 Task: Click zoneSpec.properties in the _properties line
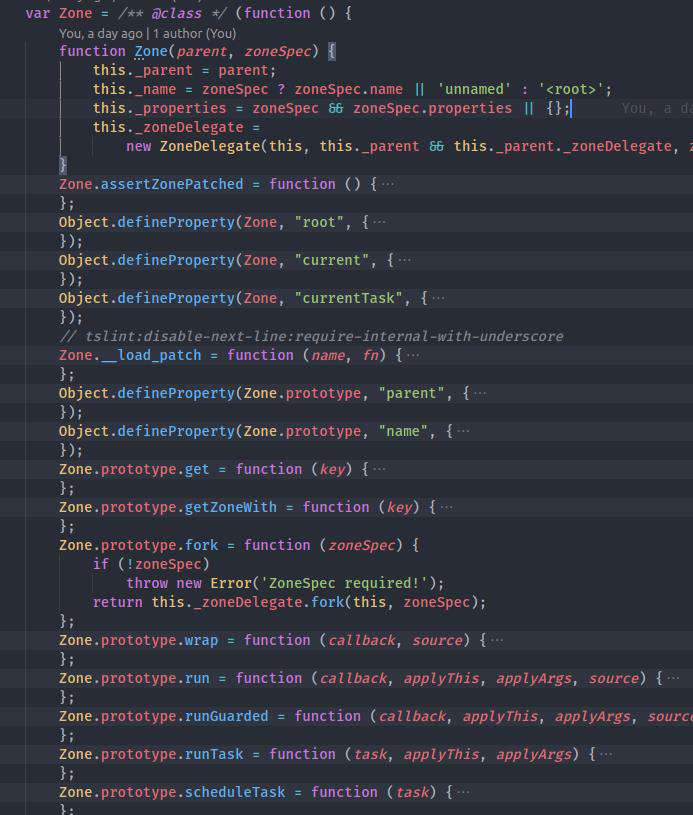tap(432, 108)
